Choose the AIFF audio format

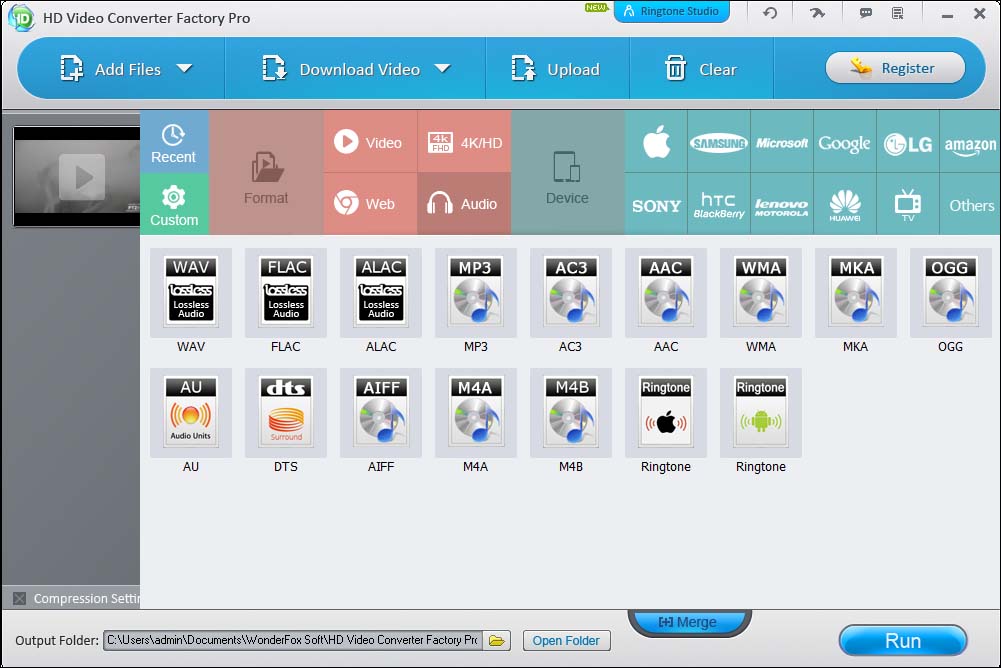coord(380,412)
